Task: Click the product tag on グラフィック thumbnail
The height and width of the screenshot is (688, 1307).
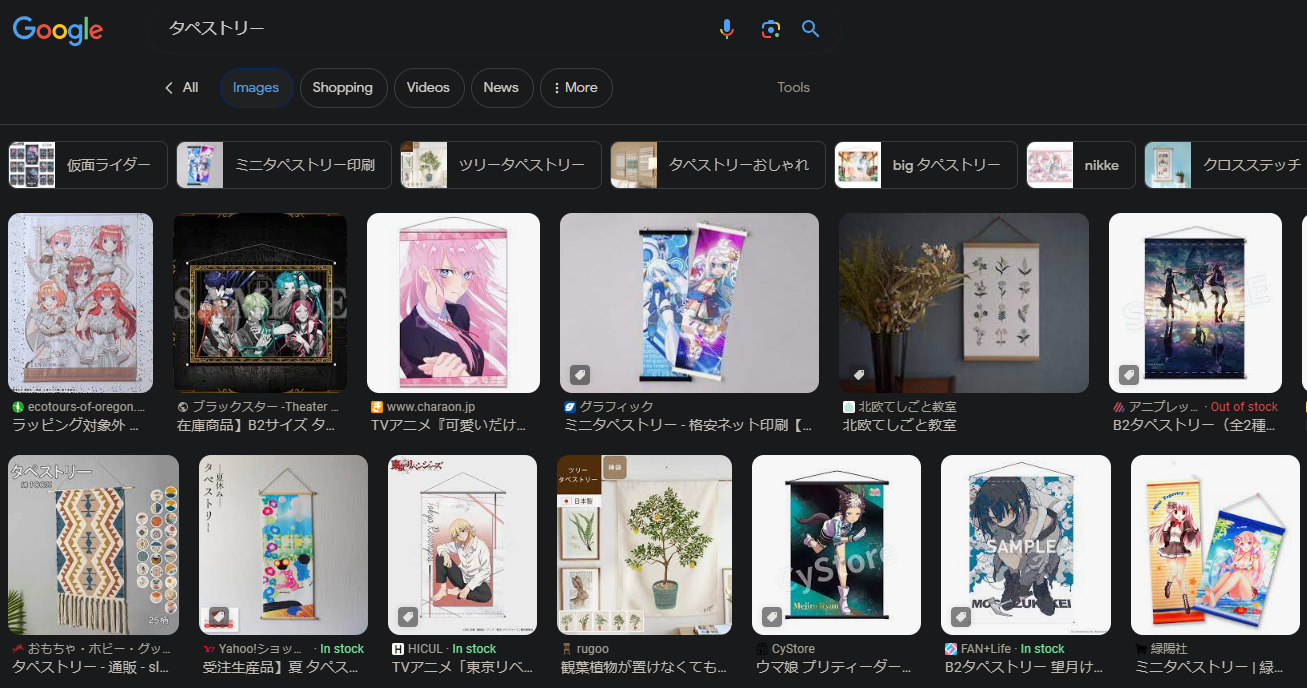Action: tap(580, 375)
